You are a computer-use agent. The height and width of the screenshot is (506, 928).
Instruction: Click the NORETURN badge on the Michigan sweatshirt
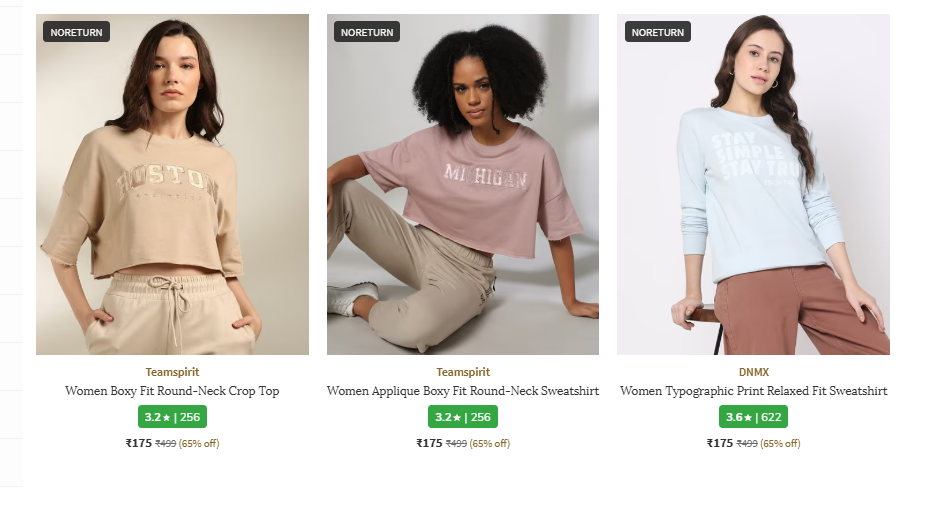click(367, 32)
